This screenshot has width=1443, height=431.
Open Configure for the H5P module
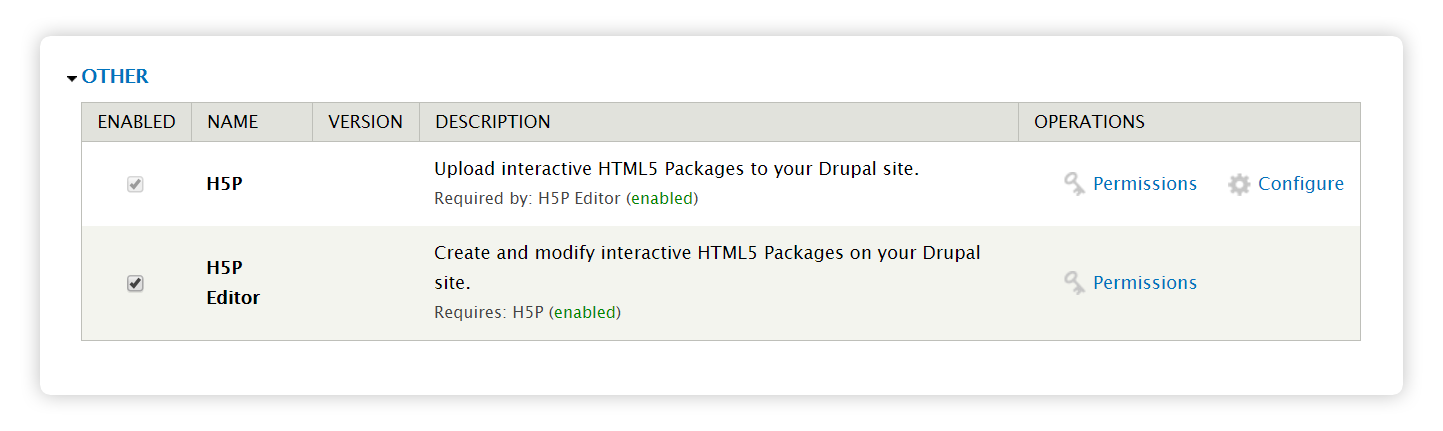click(1301, 184)
